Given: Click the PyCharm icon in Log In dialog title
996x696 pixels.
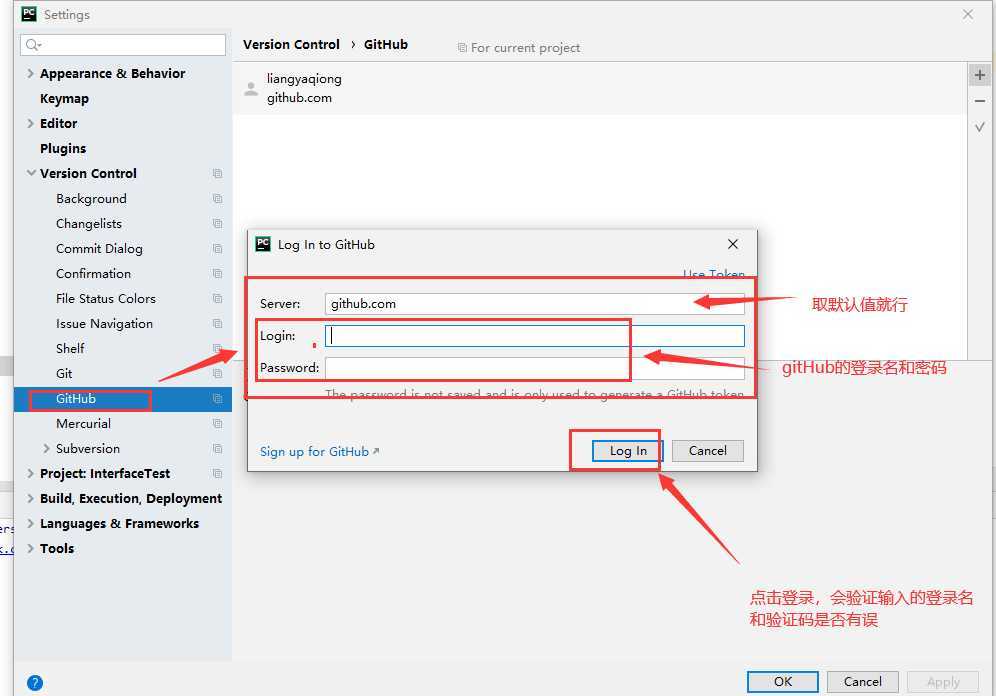Looking at the screenshot, I should (x=263, y=244).
